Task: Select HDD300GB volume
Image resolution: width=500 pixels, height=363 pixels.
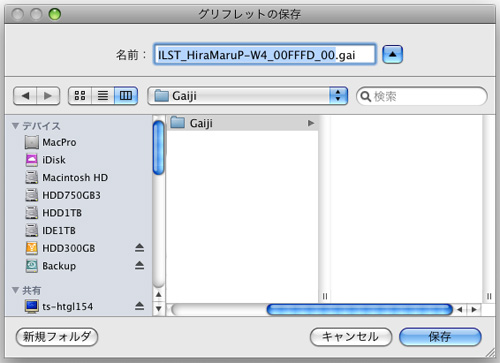Action: click(78, 248)
